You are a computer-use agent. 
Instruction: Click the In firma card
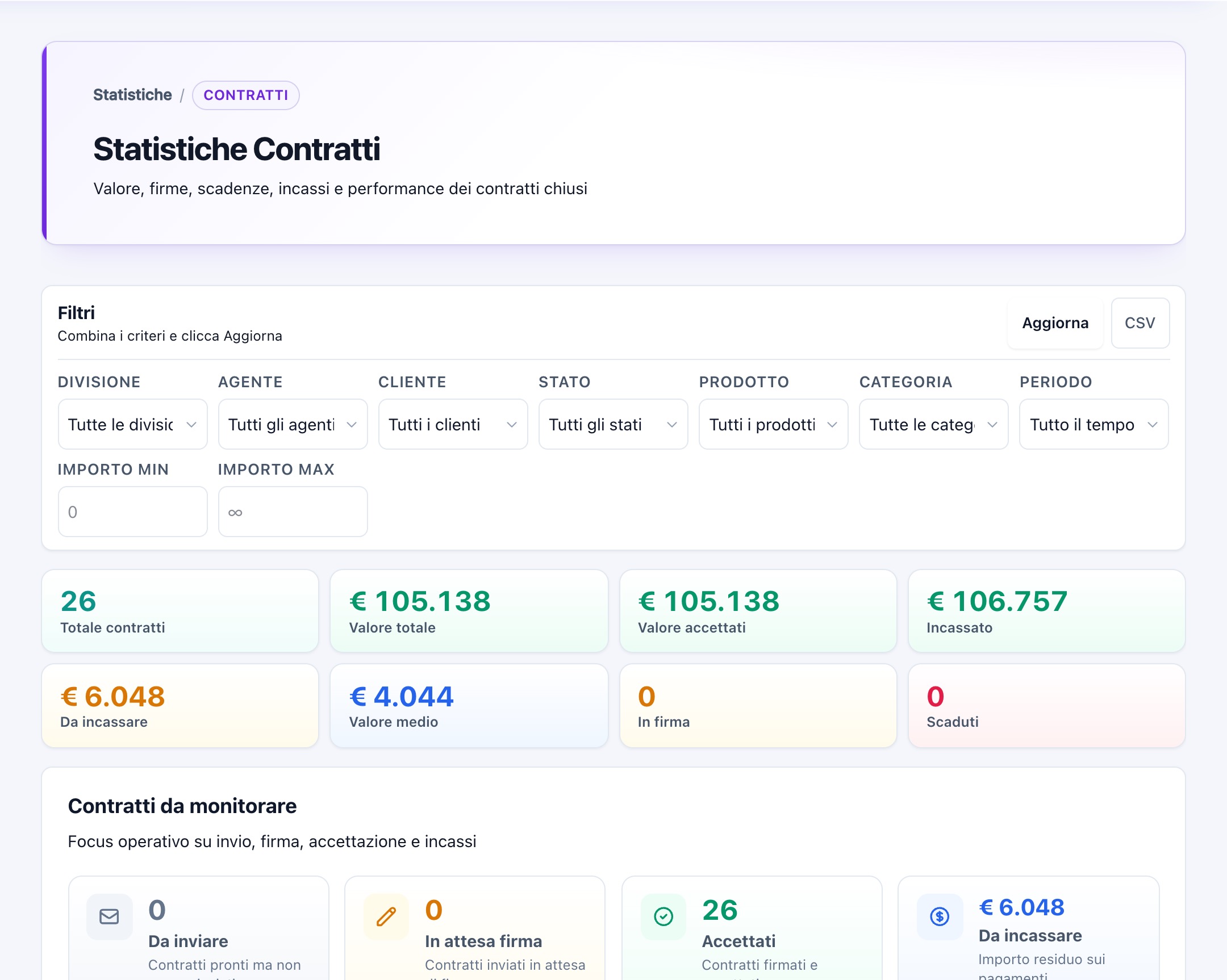(758, 706)
